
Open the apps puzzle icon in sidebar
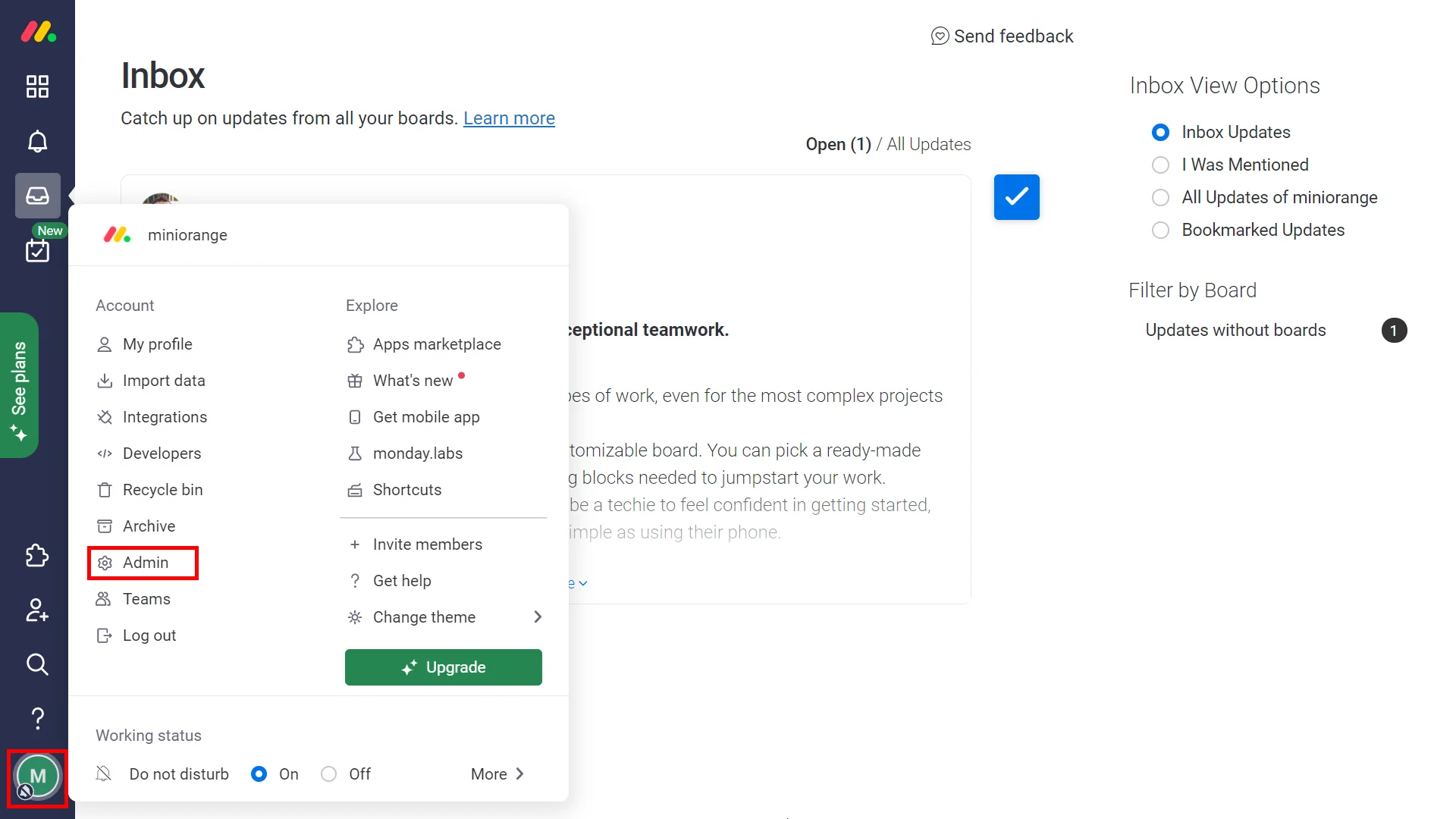(x=37, y=556)
